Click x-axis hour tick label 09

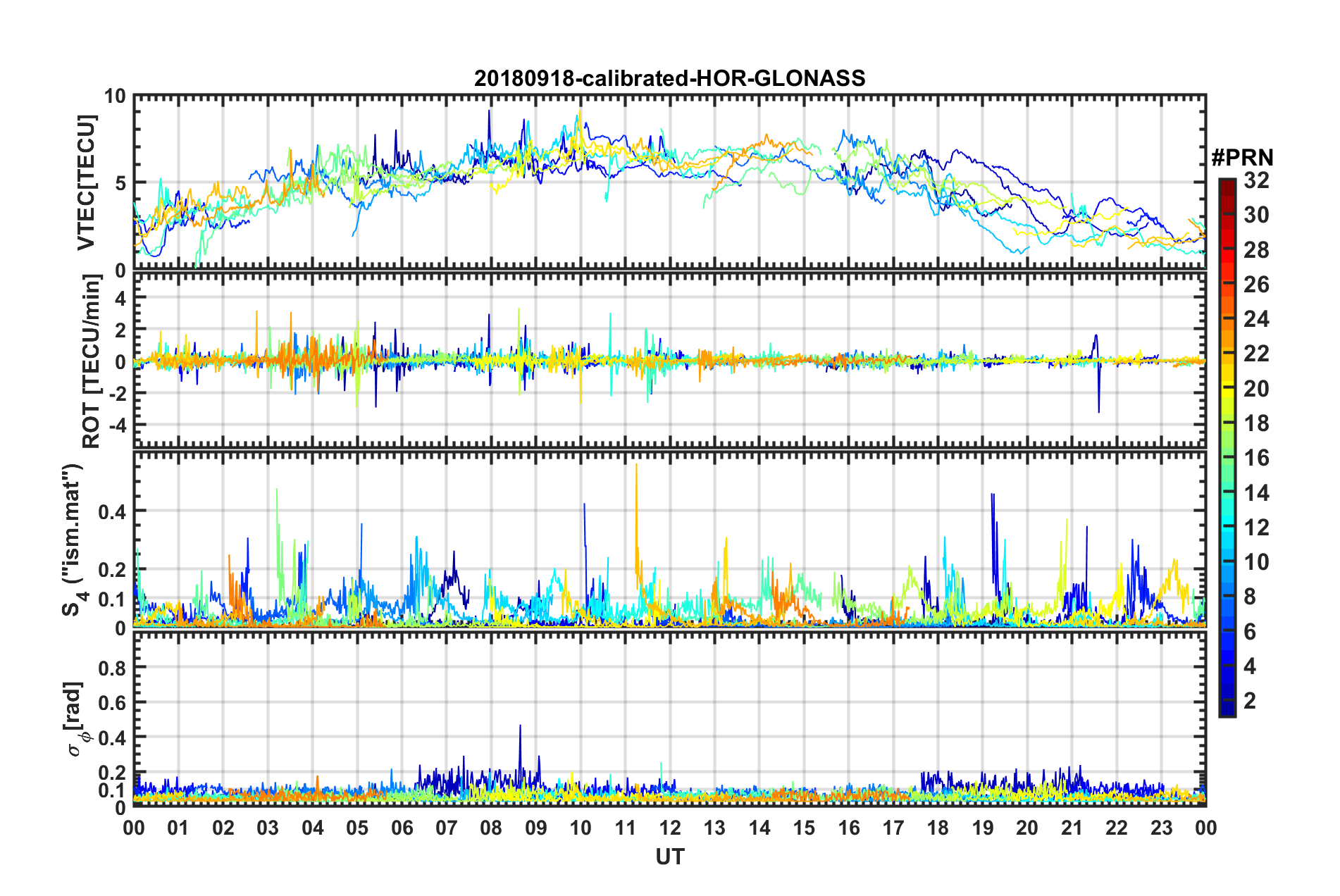click(x=536, y=828)
